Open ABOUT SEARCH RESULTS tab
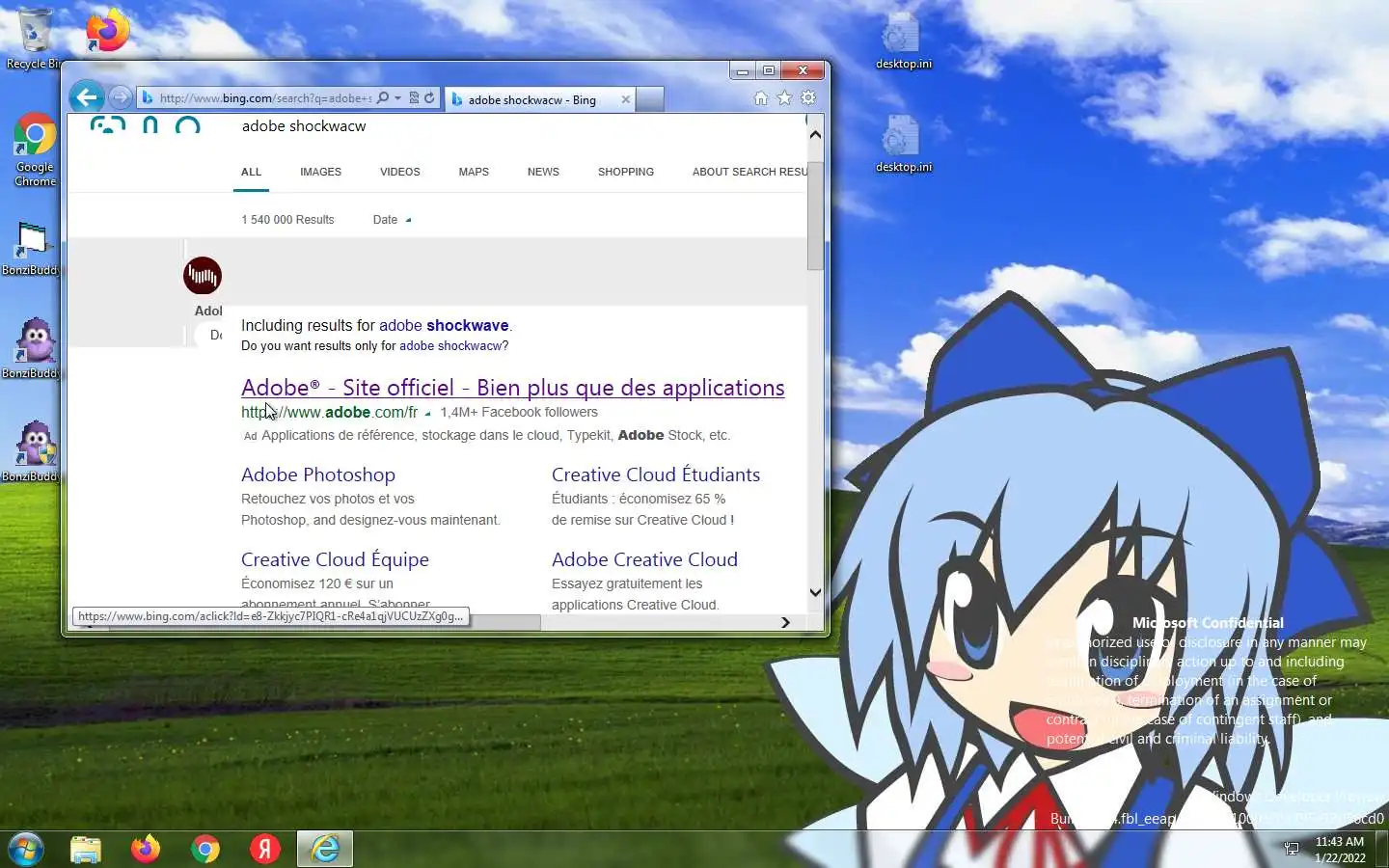The image size is (1389, 868). pos(749,172)
